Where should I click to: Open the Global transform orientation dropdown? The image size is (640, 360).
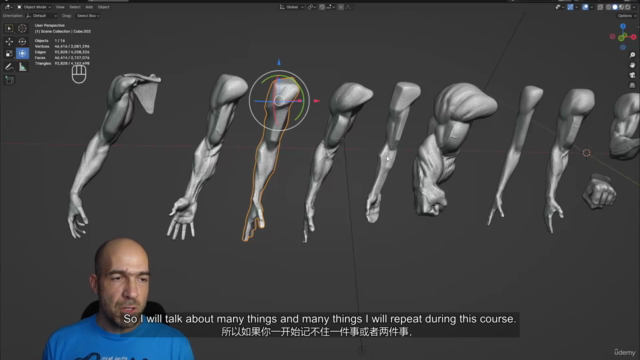pyautogui.click(x=291, y=7)
